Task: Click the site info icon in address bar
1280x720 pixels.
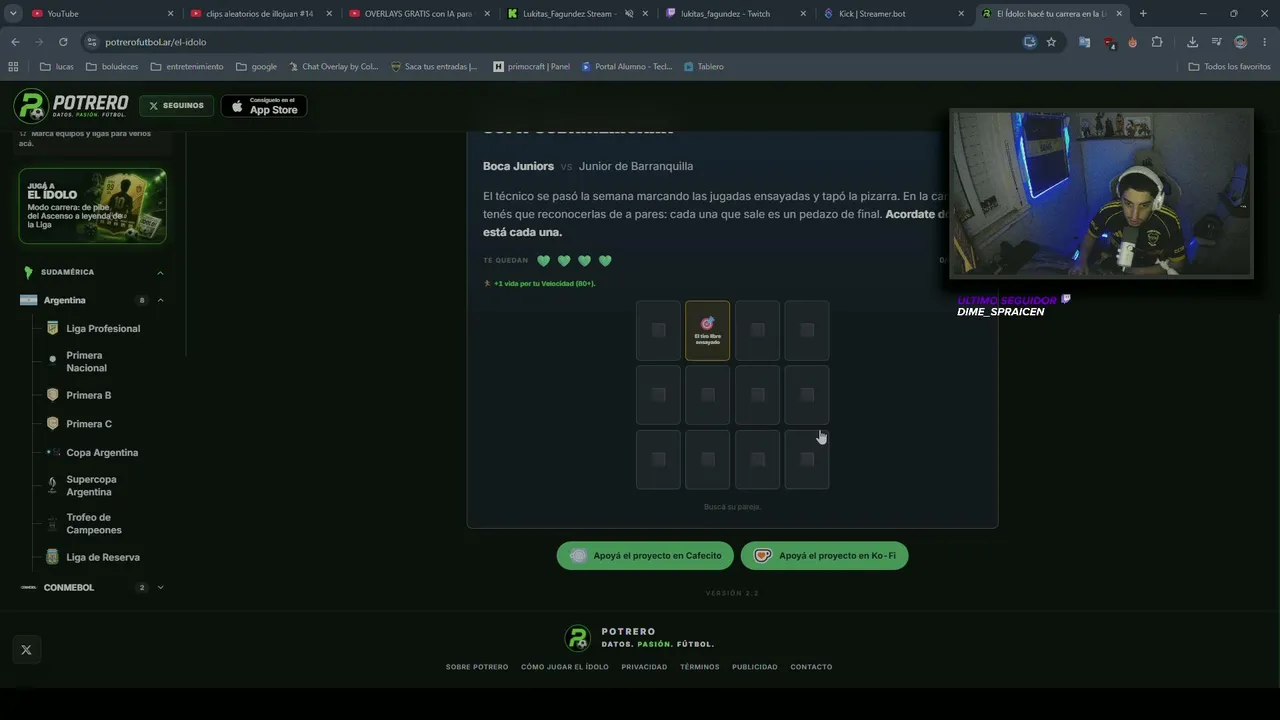Action: click(92, 42)
